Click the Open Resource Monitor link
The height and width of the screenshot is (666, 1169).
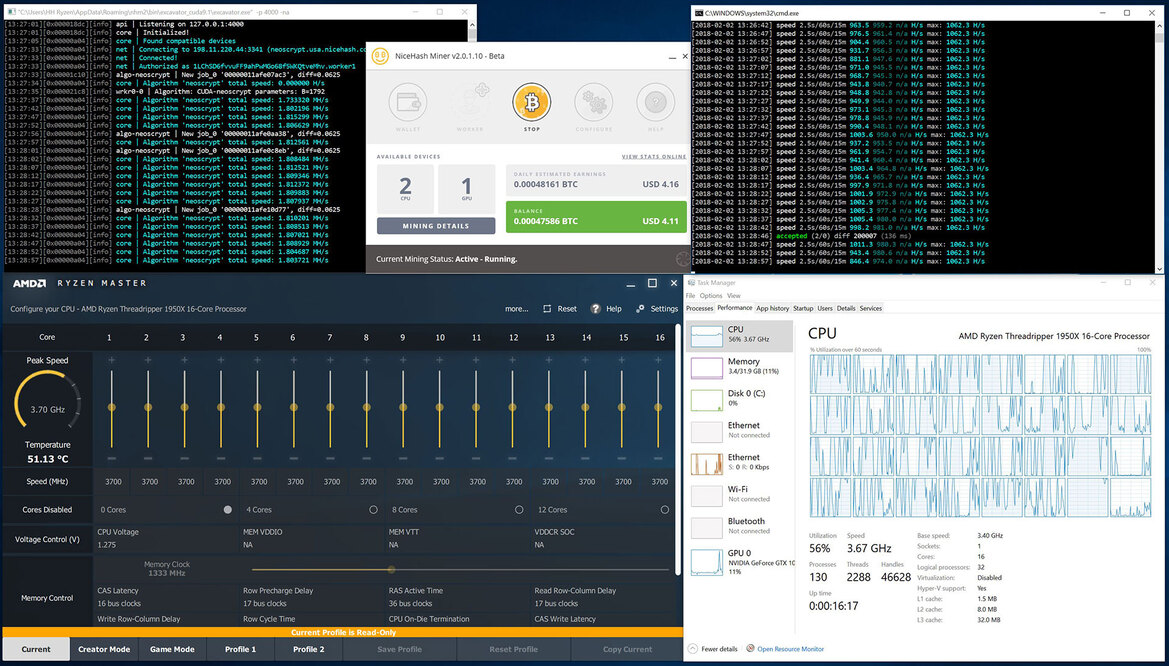[x=790, y=649]
